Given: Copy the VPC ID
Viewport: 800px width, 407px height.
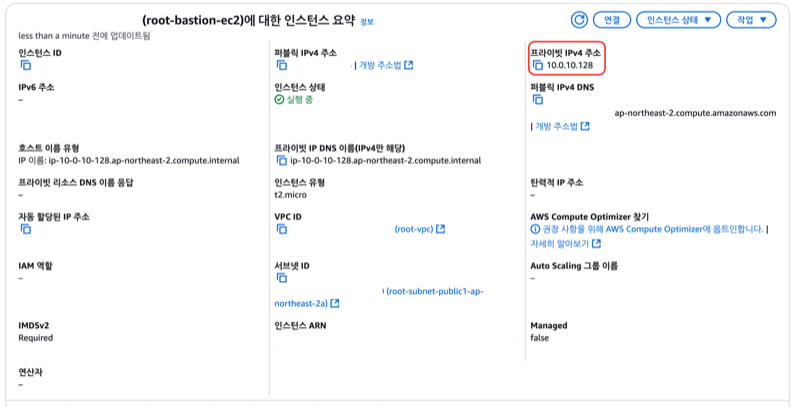Looking at the screenshot, I should 282,229.
